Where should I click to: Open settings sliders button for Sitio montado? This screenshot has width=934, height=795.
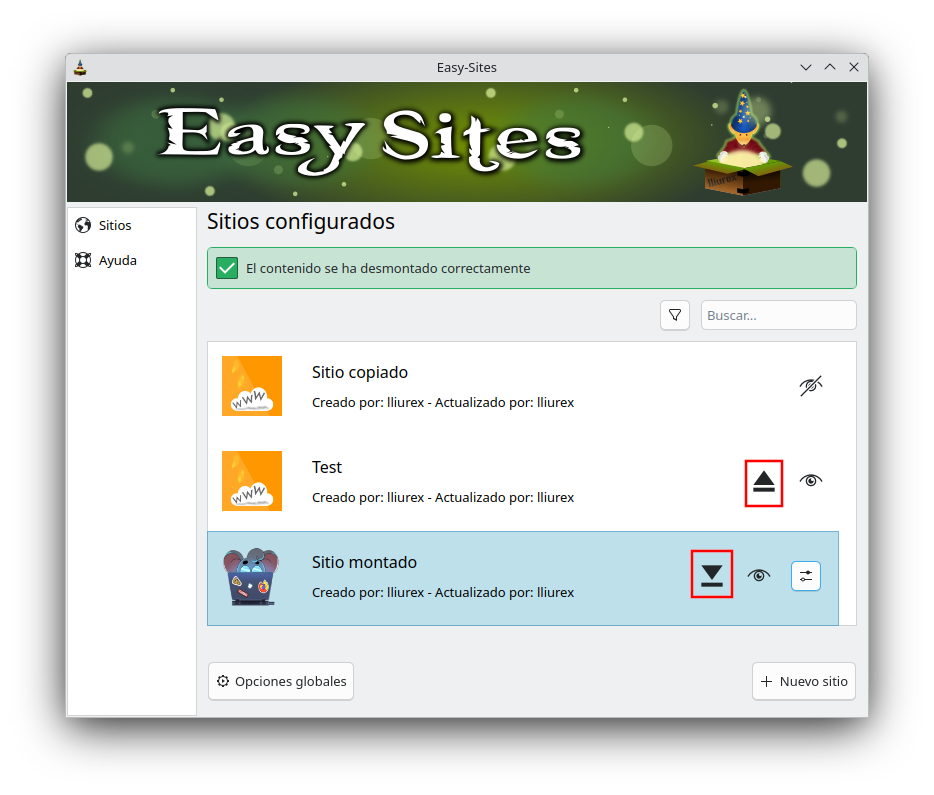(x=806, y=576)
